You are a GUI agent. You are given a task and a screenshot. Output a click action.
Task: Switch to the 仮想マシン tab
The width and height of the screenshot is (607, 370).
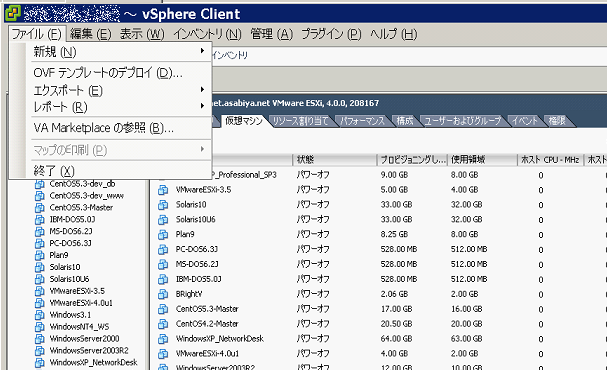click(244, 121)
